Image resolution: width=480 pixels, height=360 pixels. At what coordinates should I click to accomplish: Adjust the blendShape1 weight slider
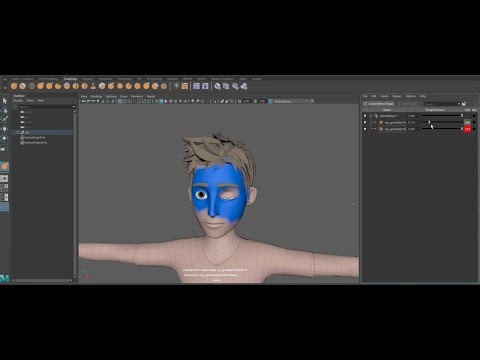[442, 116]
